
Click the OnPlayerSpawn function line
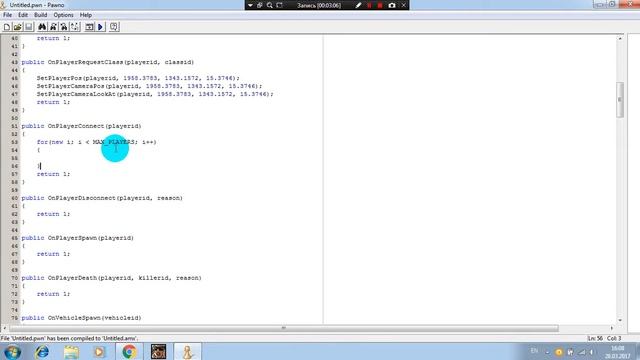click(x=78, y=238)
